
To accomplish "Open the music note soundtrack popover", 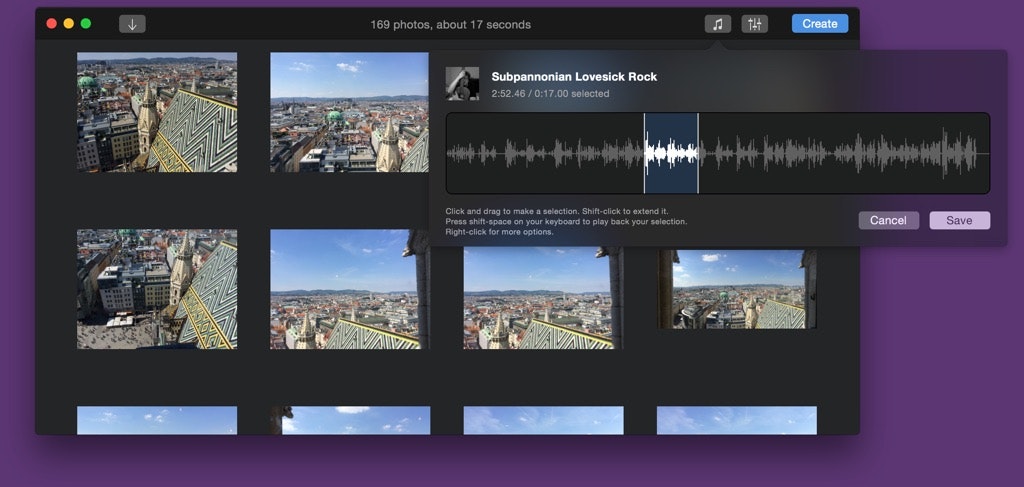I will [718, 24].
